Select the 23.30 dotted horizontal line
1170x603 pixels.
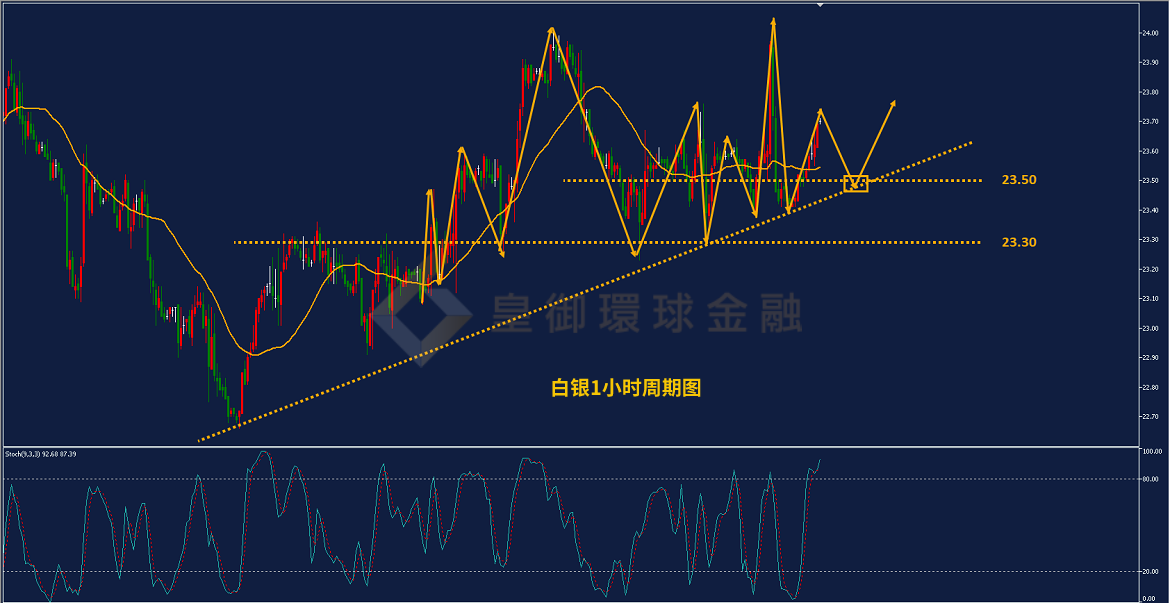[x=606, y=243]
